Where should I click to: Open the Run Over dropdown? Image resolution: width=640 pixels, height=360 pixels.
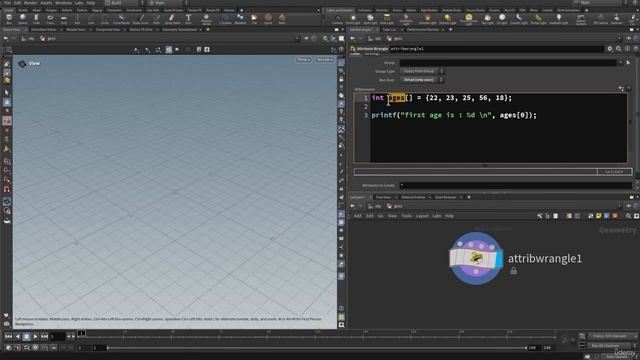pyautogui.click(x=422, y=80)
